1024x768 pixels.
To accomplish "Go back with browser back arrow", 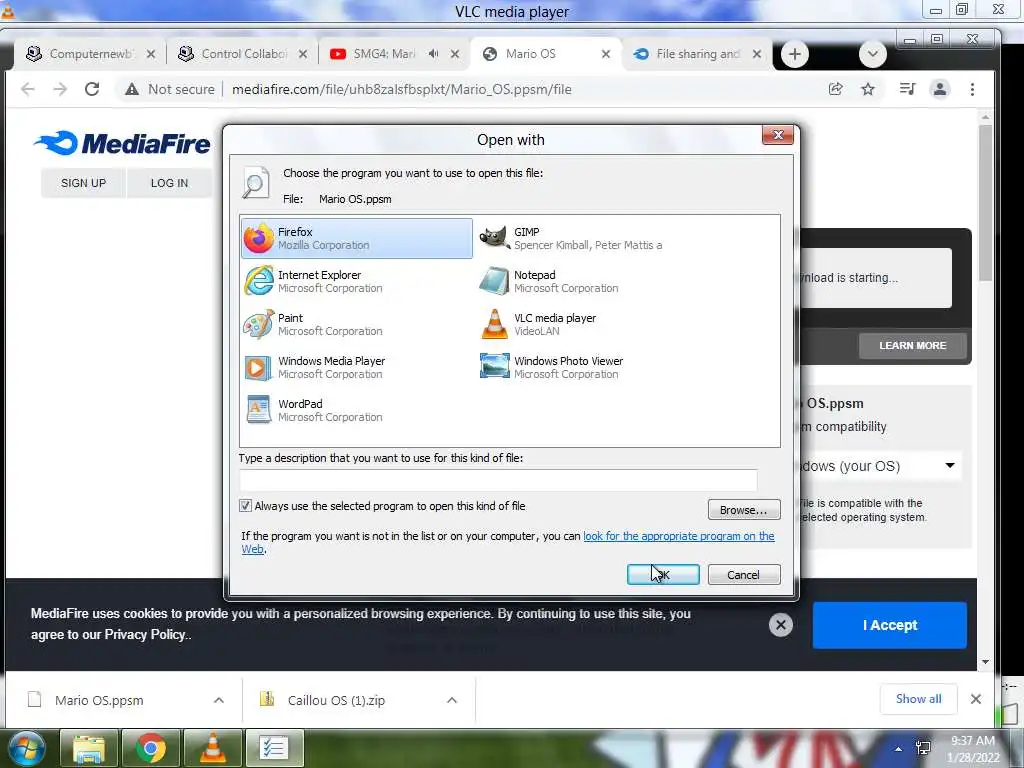I will coord(27,89).
